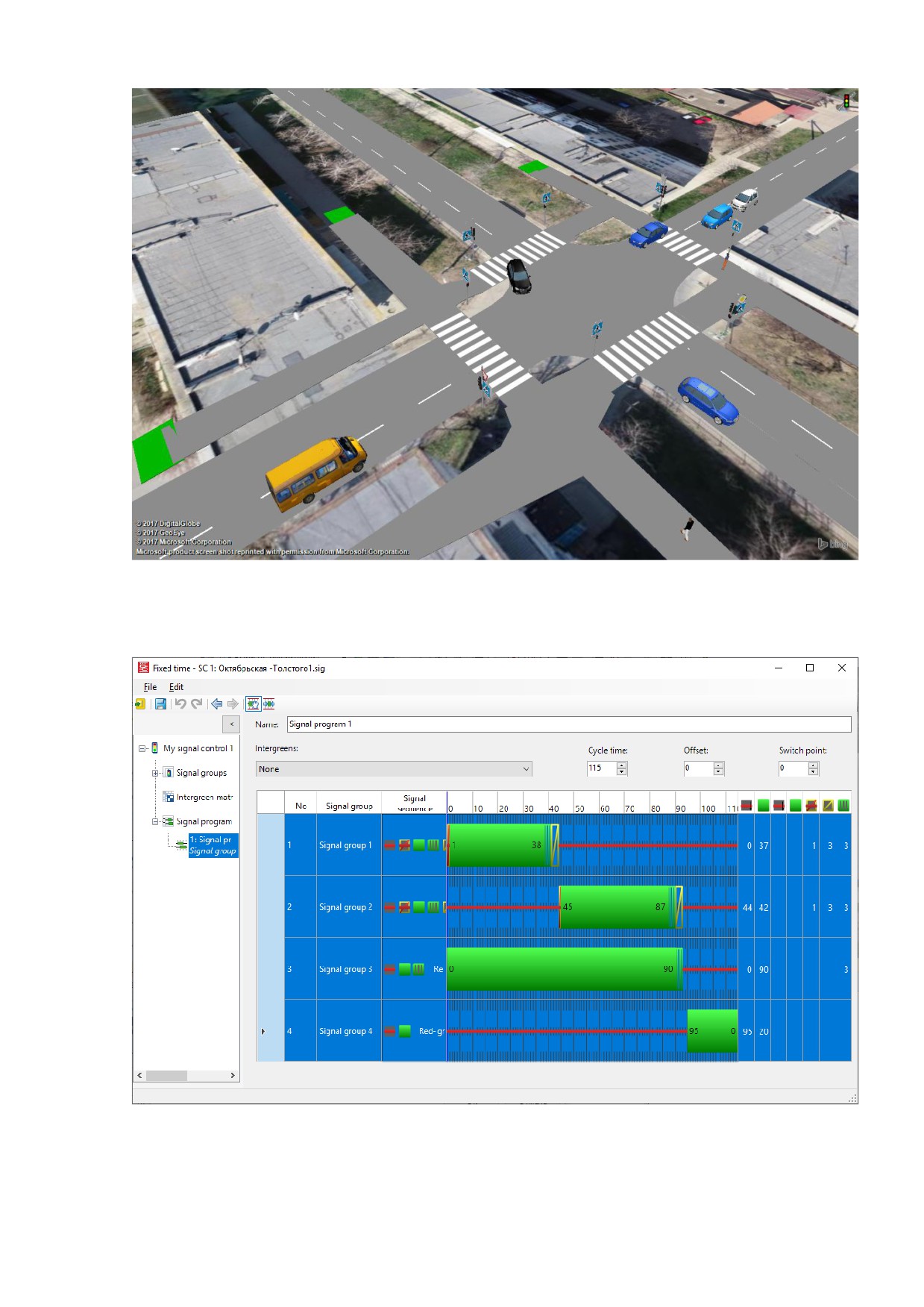Decrease Switch point with the down arrow
The height and width of the screenshot is (1307, 924).
pos(814,772)
